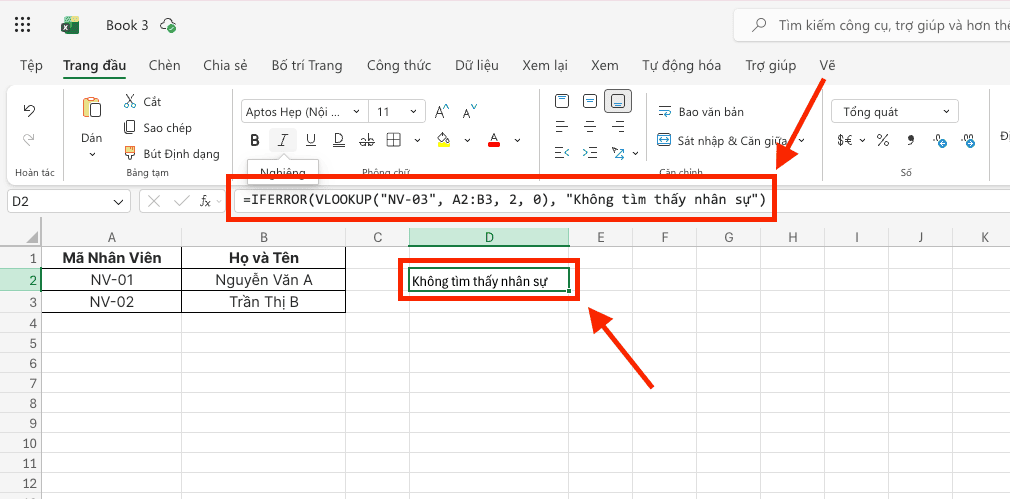Click Sát nhập & Căn giữa button
Viewport: 1010px width, 499px height.
[712, 141]
